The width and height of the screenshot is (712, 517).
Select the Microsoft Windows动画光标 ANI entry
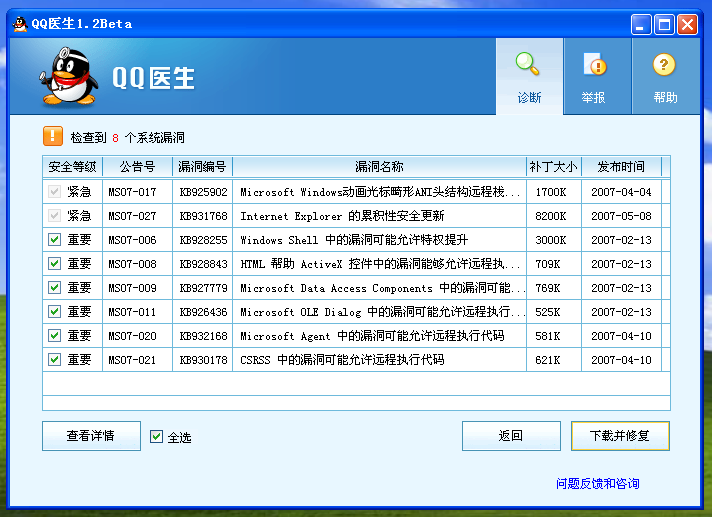(x=380, y=192)
